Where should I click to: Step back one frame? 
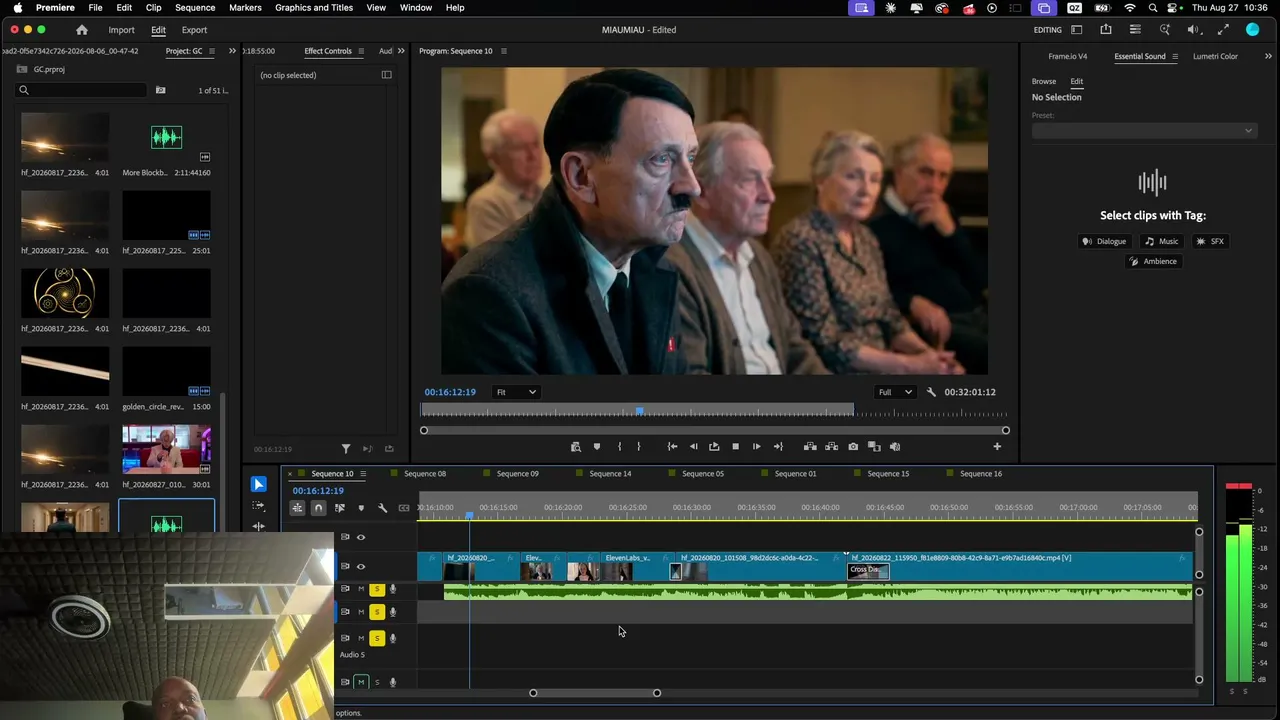pos(693,447)
